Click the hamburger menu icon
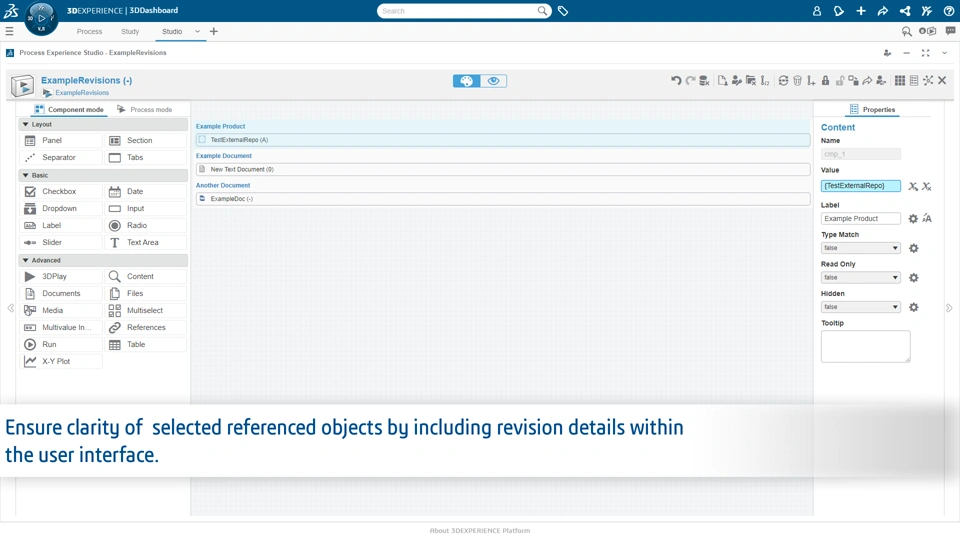The width and height of the screenshot is (960, 540). pyautogui.click(x=9, y=31)
